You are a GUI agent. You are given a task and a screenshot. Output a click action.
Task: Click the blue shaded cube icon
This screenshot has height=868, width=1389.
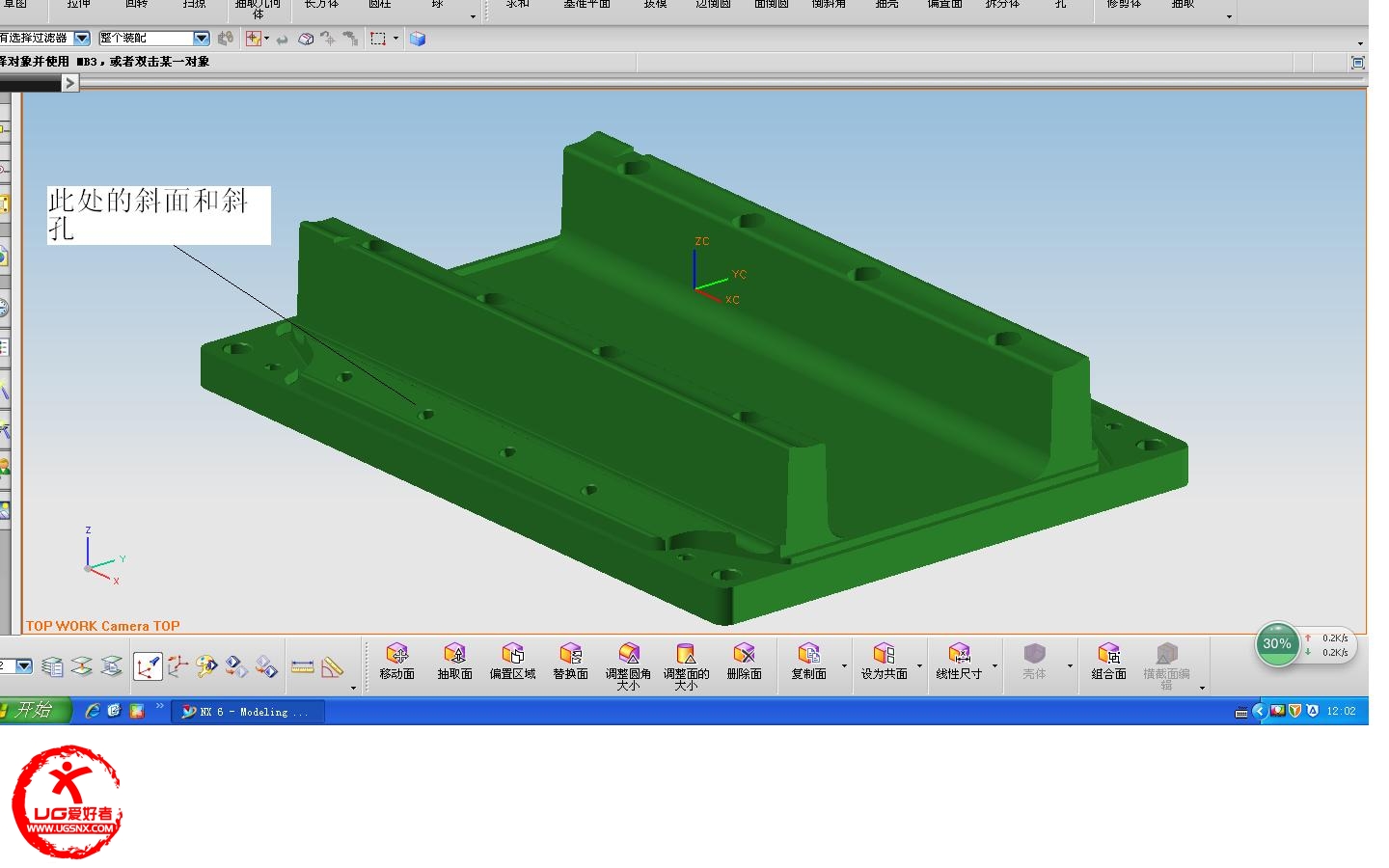[418, 39]
